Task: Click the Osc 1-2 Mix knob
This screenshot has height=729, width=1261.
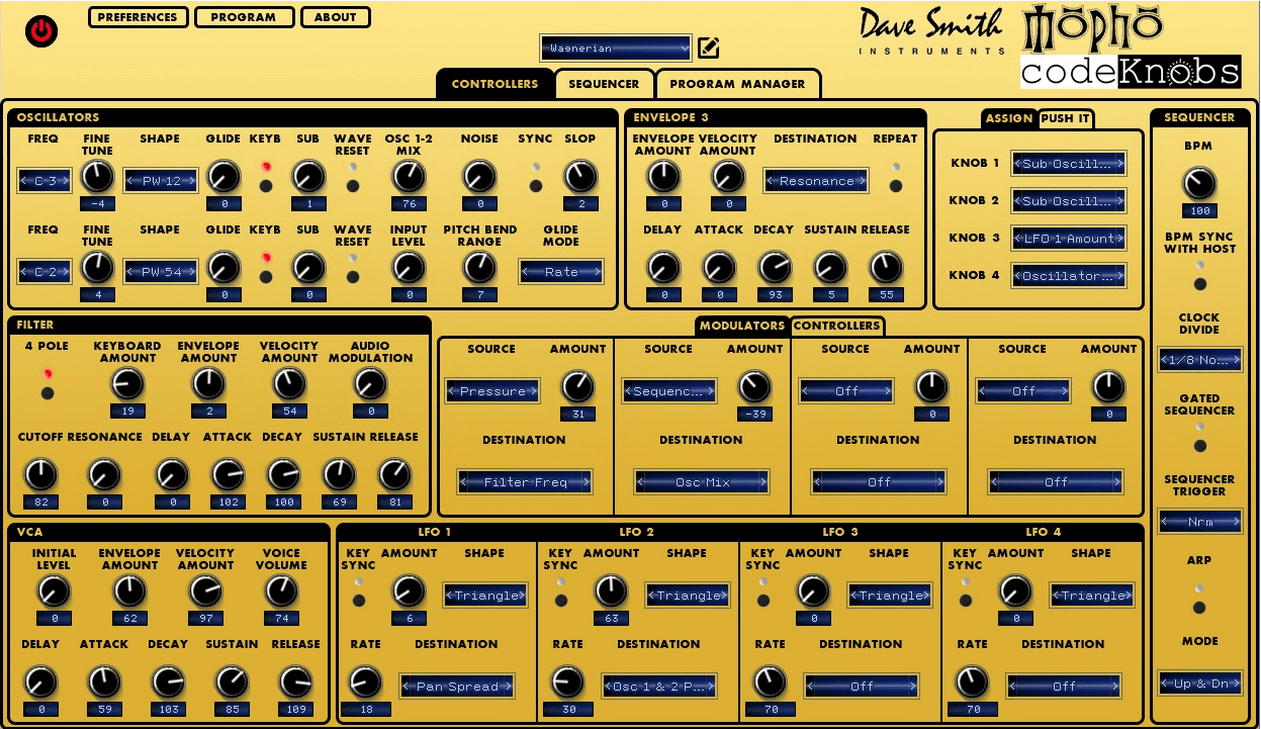Action: pos(408,177)
